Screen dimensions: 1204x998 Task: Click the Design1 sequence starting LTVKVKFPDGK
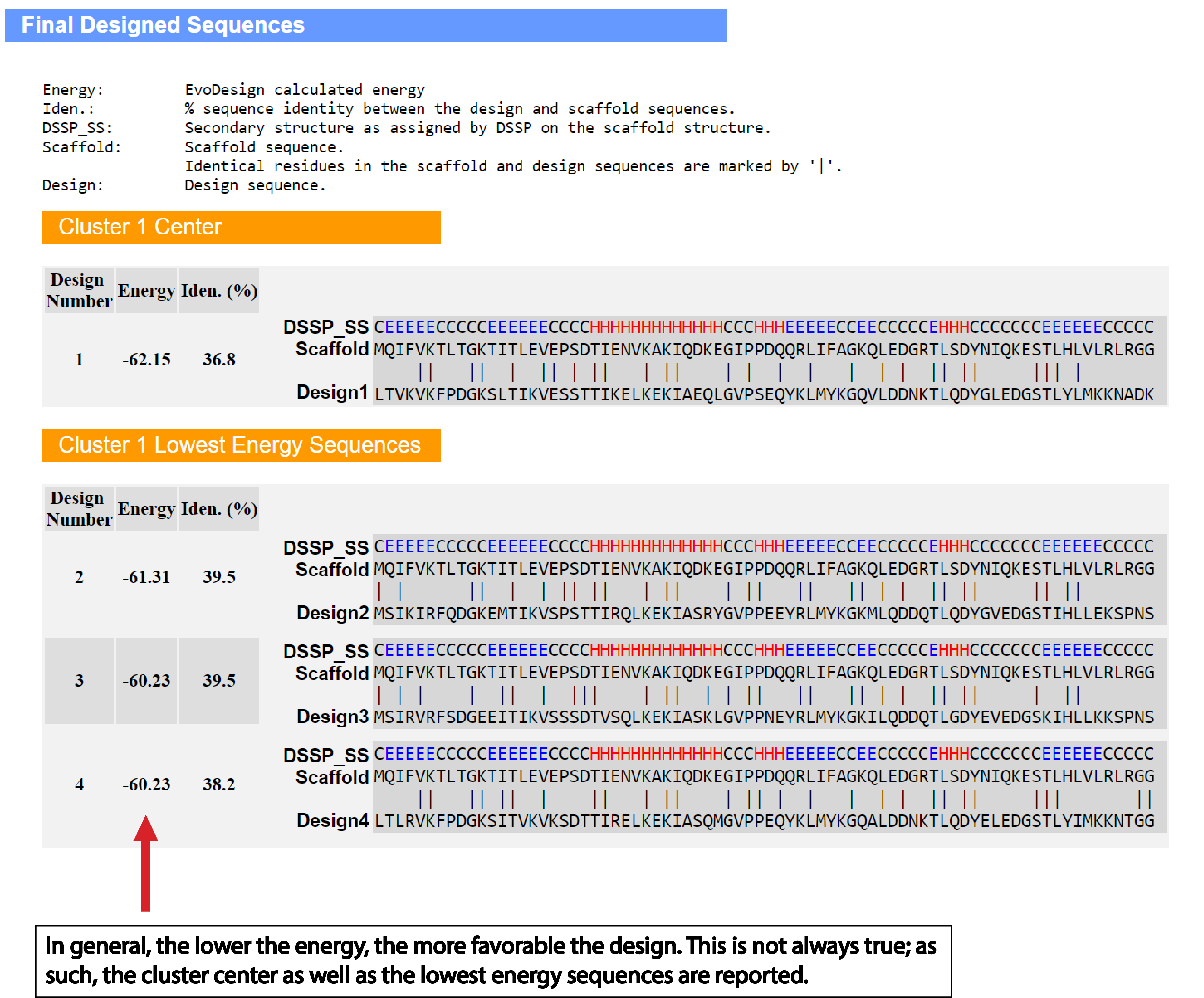(764, 394)
